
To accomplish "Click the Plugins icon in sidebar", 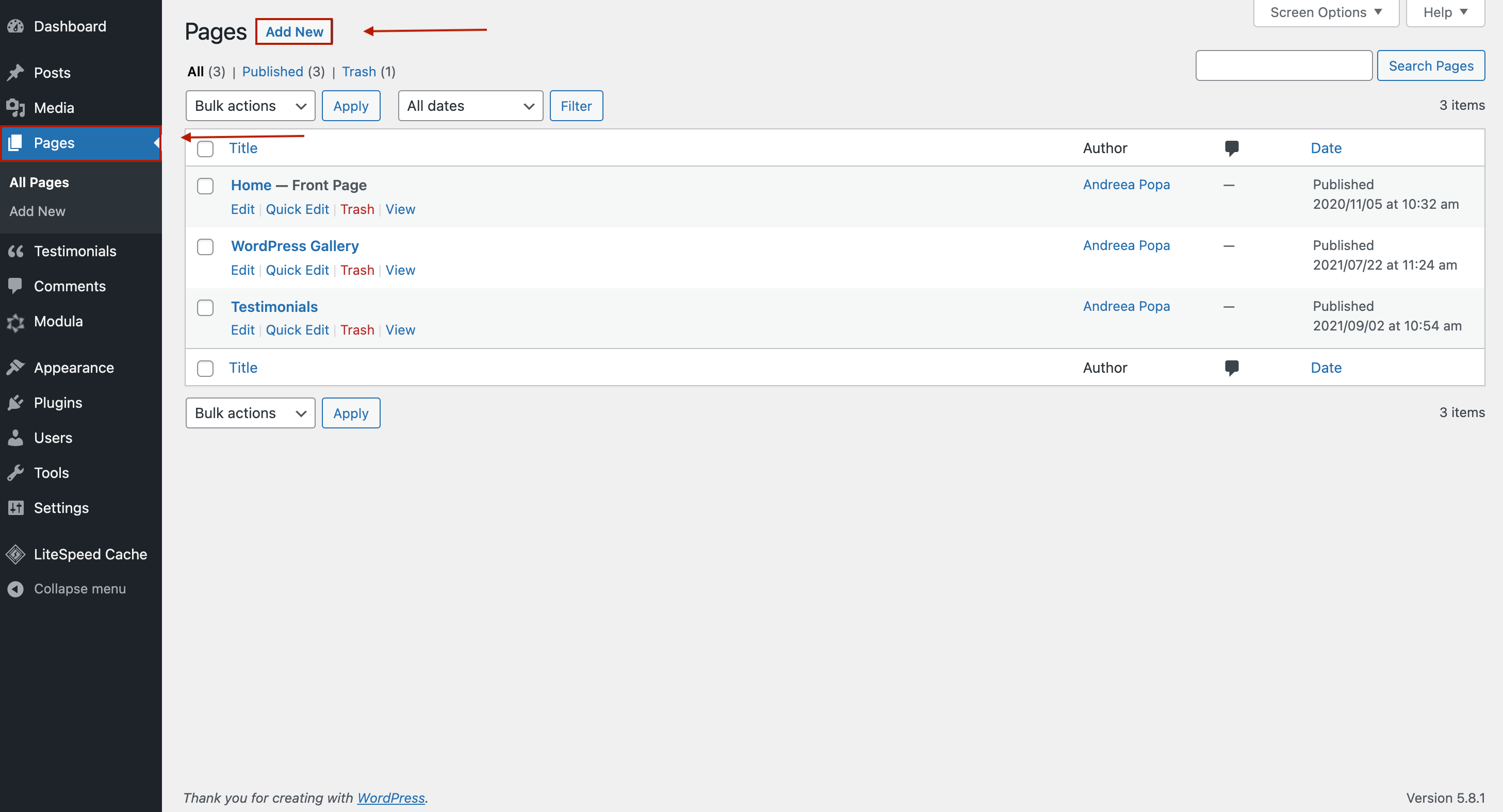I will [x=17, y=402].
